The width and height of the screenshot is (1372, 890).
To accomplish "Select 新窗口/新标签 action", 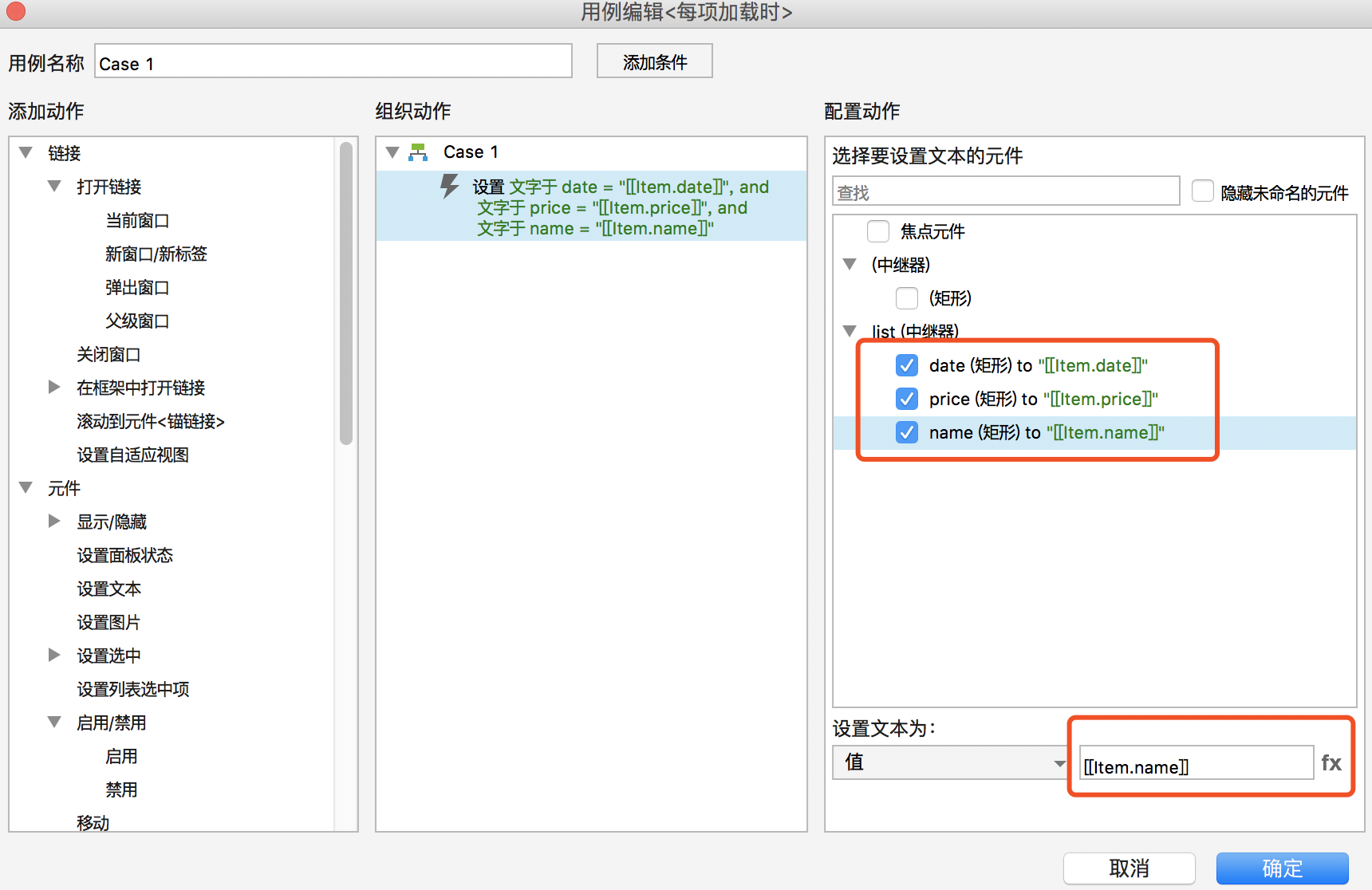I will point(156,254).
